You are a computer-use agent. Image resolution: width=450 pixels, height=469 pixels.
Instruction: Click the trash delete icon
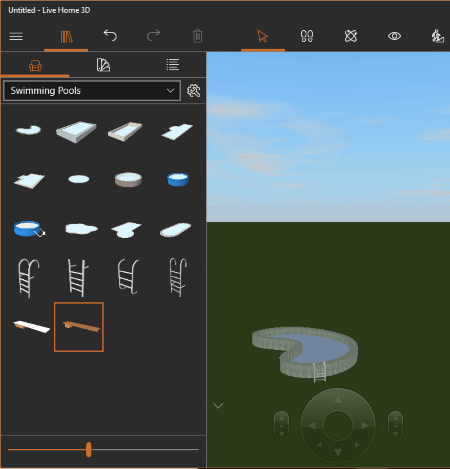point(198,36)
